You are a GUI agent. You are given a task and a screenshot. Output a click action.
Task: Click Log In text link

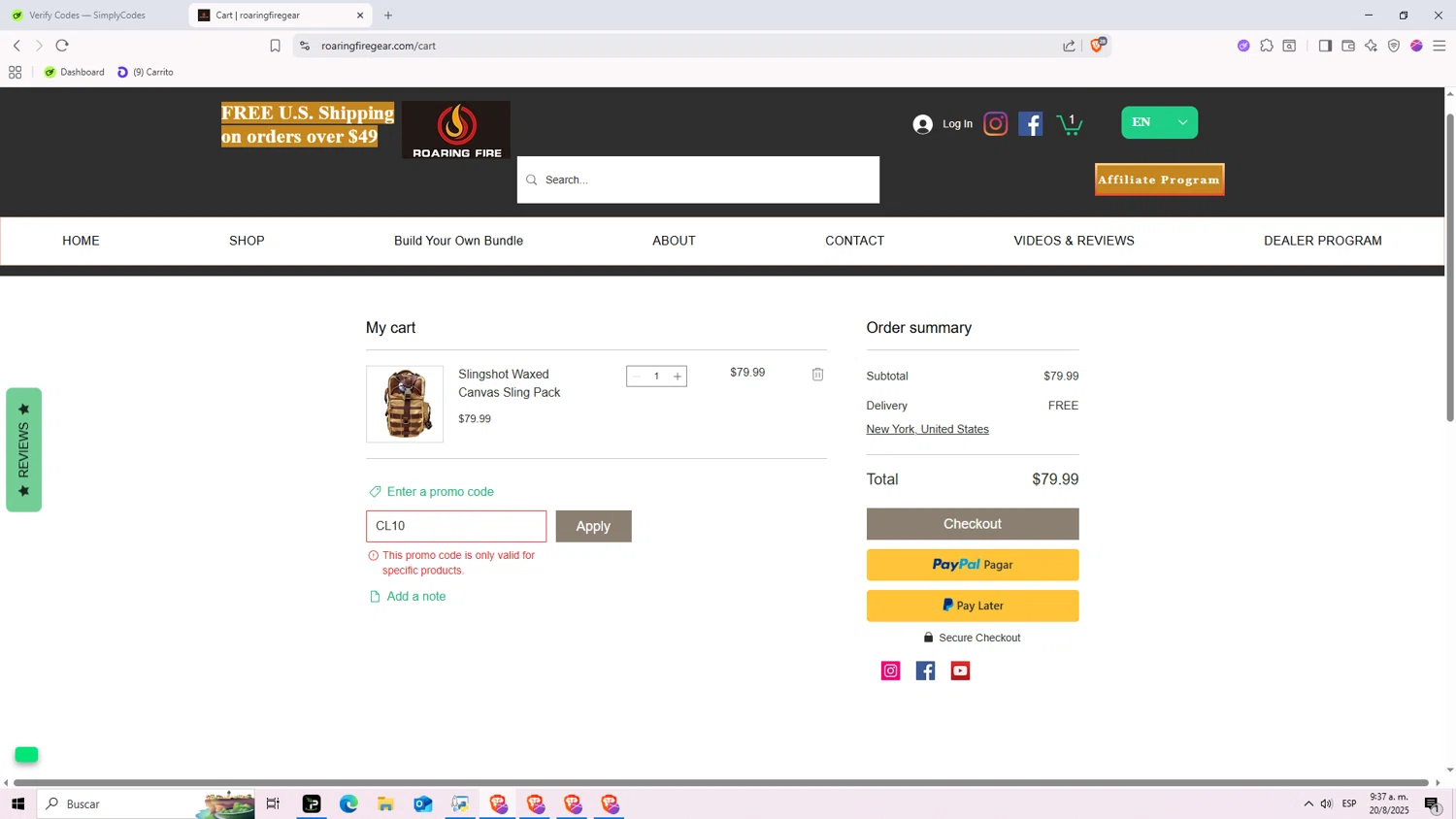[957, 124]
